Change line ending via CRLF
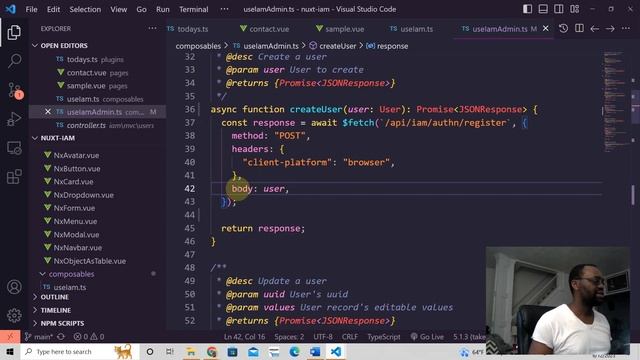This screenshot has height=360, width=640. click(350, 337)
